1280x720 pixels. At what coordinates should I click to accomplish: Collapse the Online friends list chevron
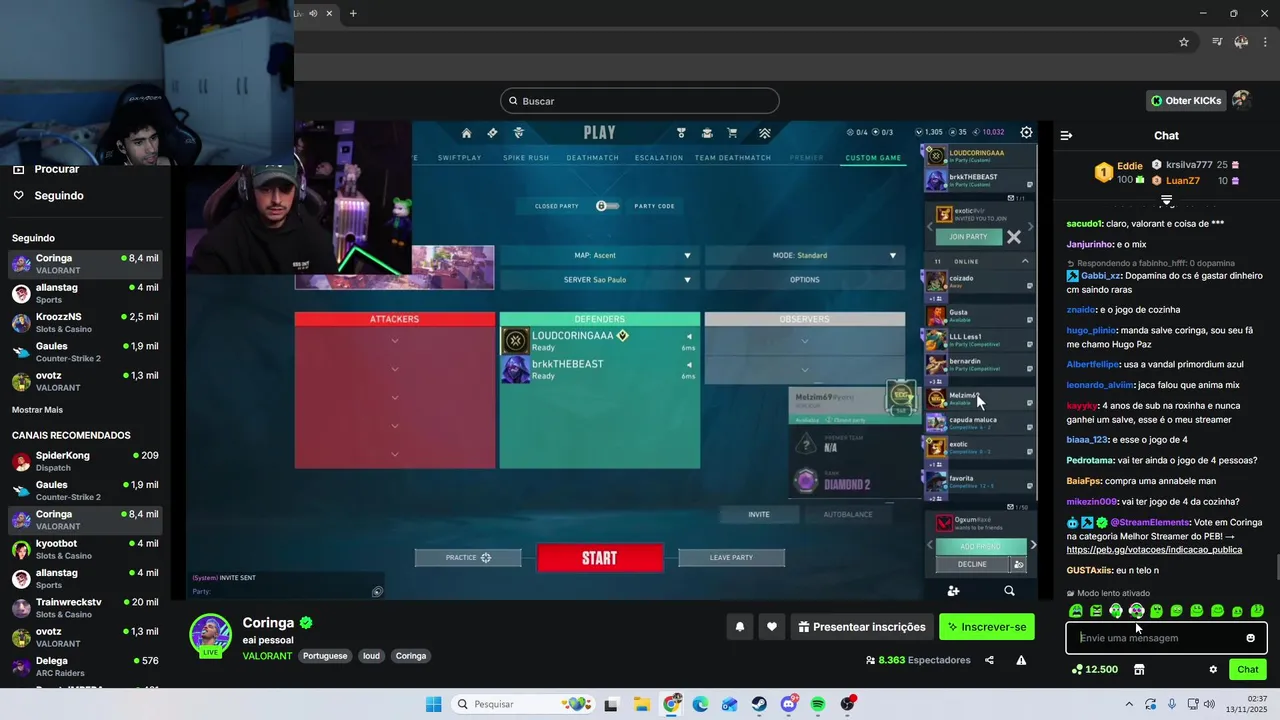point(1025,261)
